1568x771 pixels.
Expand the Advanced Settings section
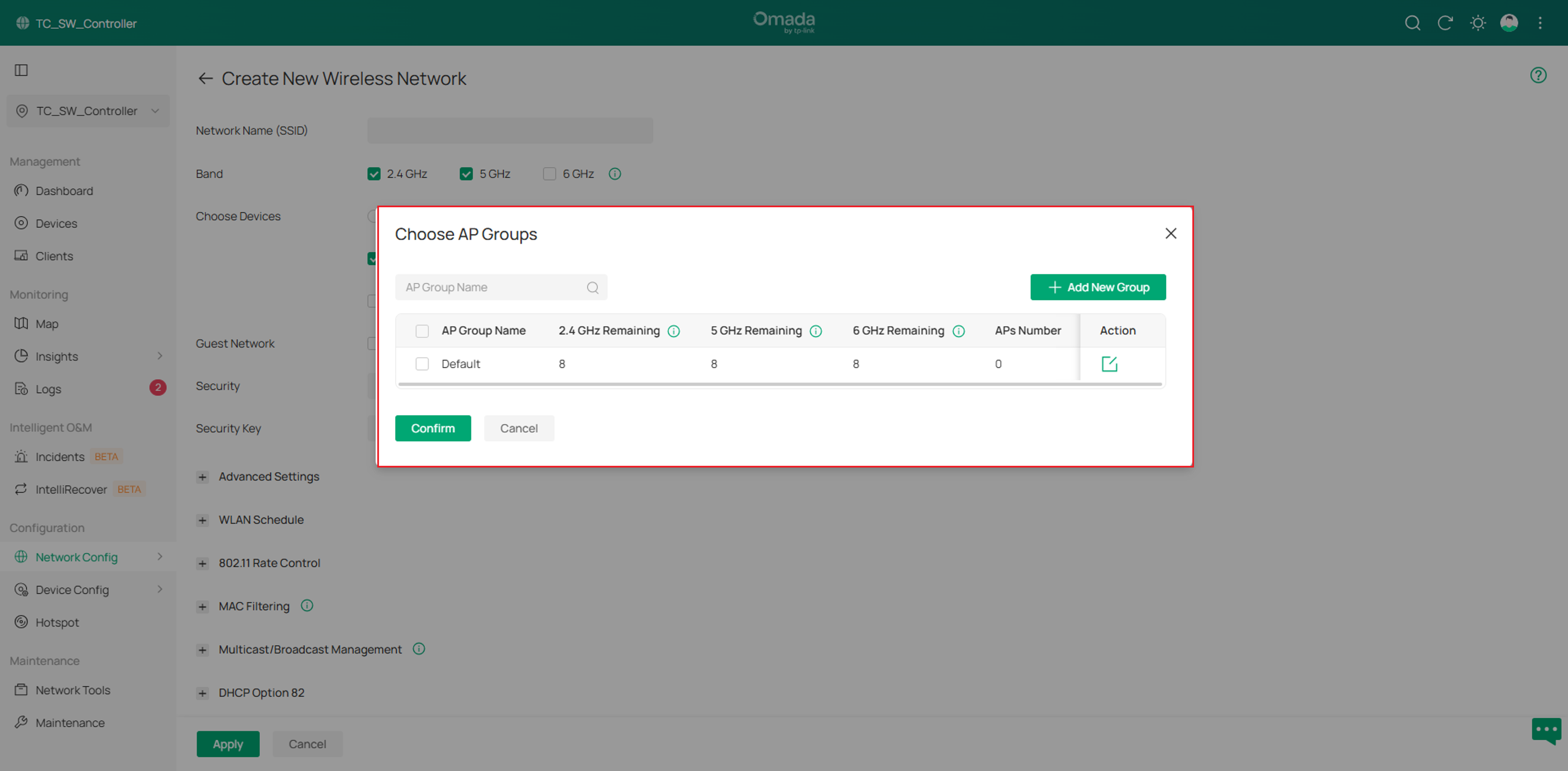pyautogui.click(x=203, y=477)
